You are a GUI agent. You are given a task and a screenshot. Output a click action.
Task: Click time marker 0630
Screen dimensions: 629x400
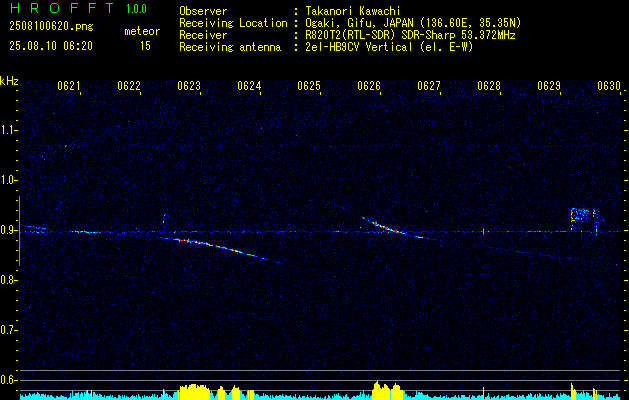(609, 85)
